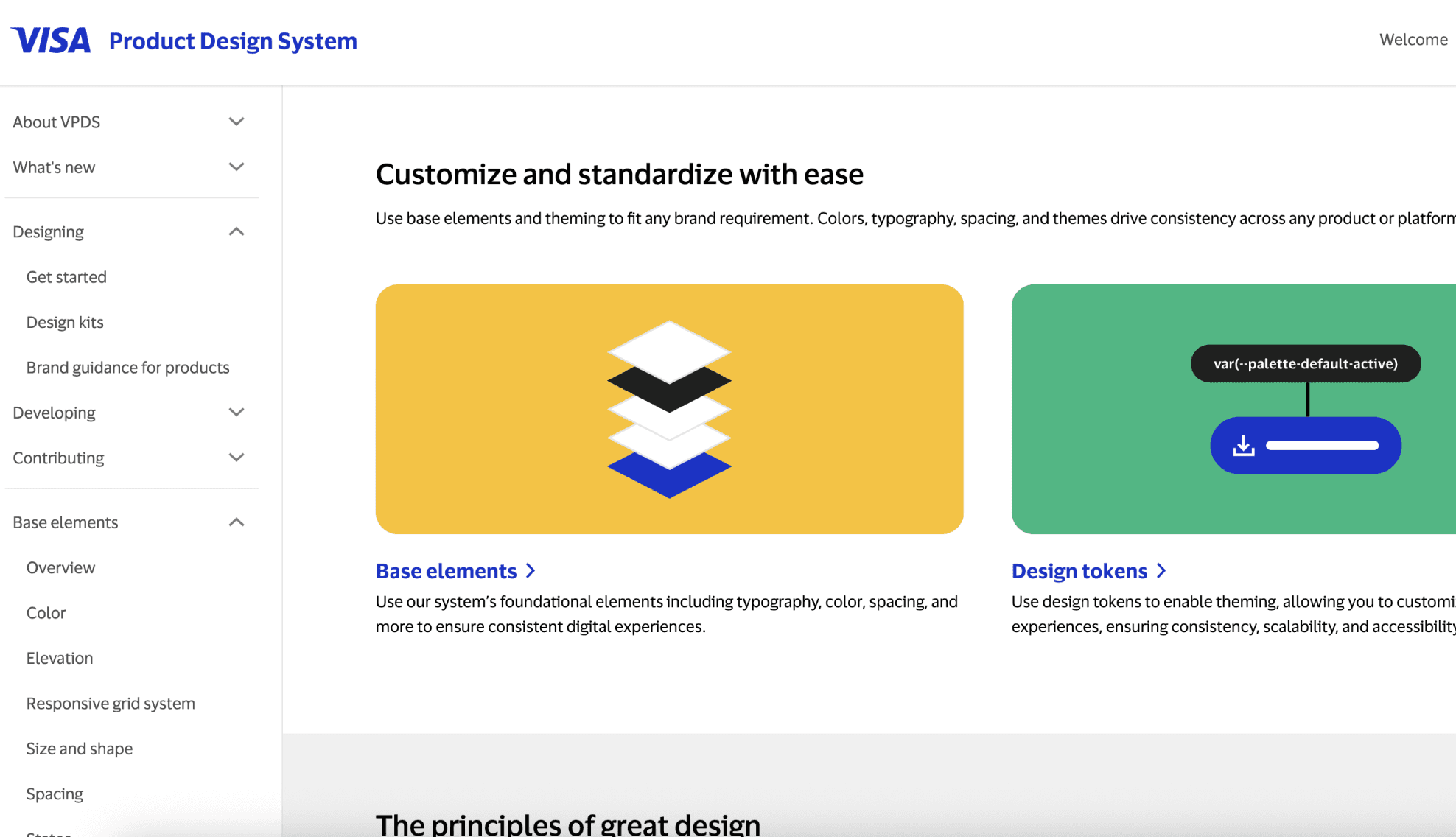Viewport: 1456px width, 837px height.
Task: Click the stacked layers illustration icon
Action: 669,409
